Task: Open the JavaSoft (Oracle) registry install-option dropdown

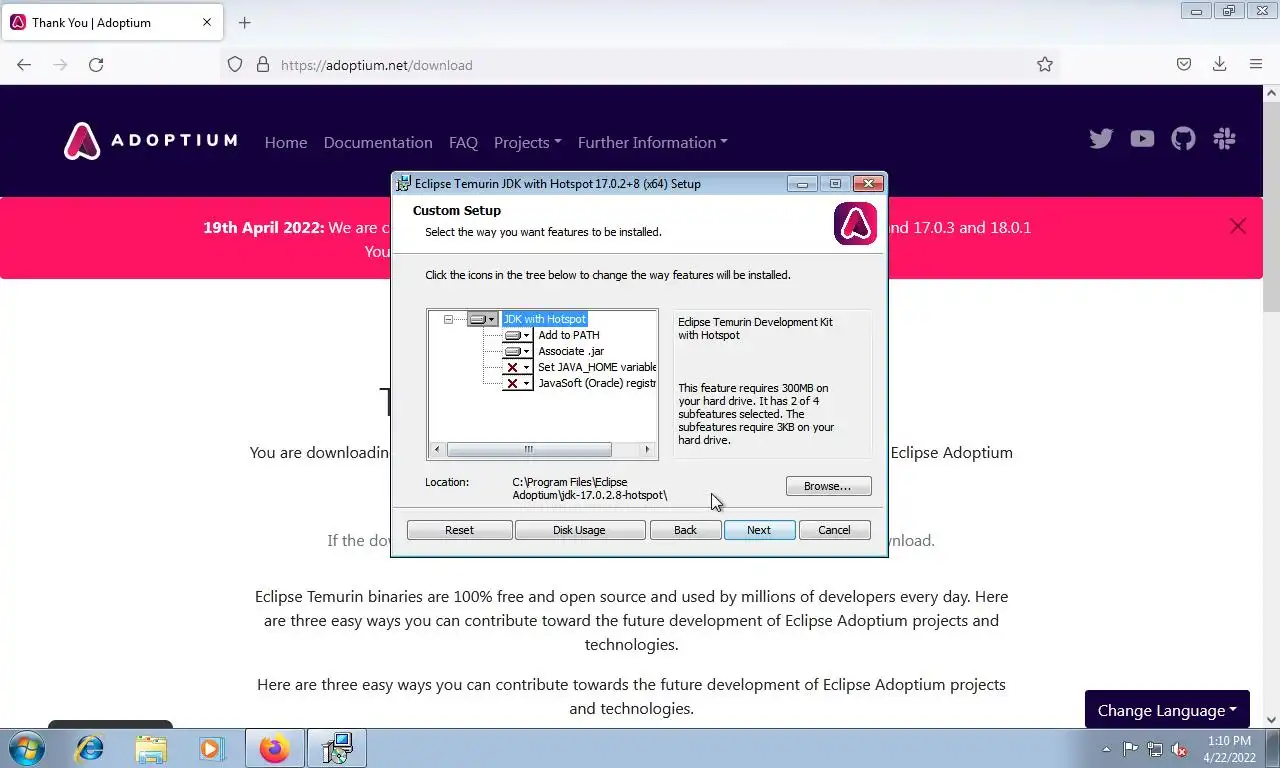Action: [x=517, y=383]
